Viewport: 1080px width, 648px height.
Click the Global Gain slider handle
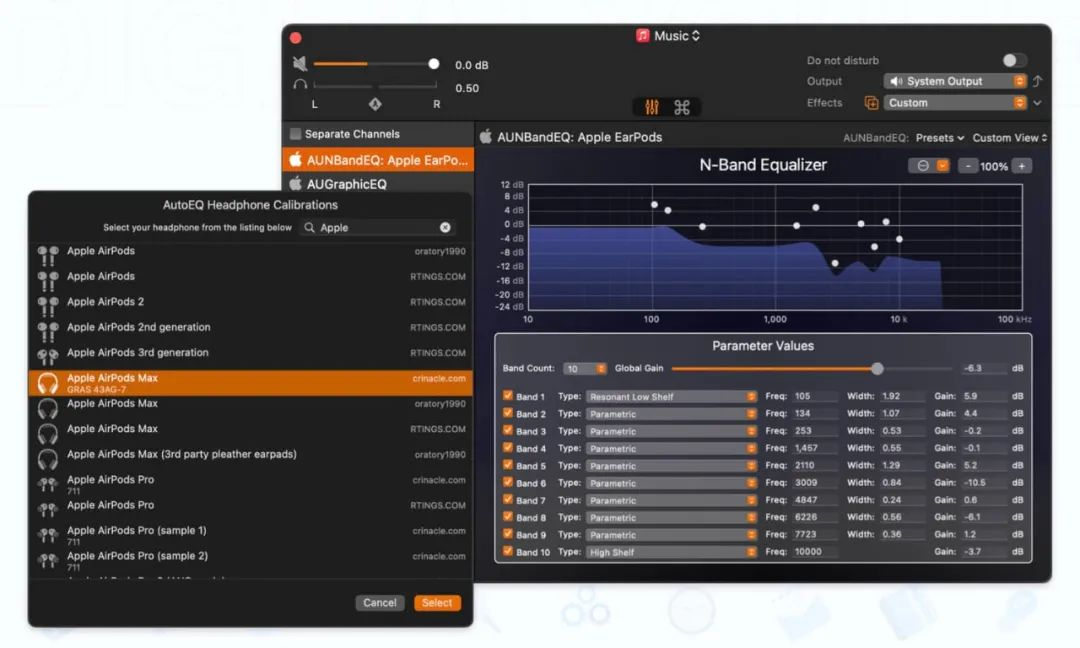coord(877,369)
